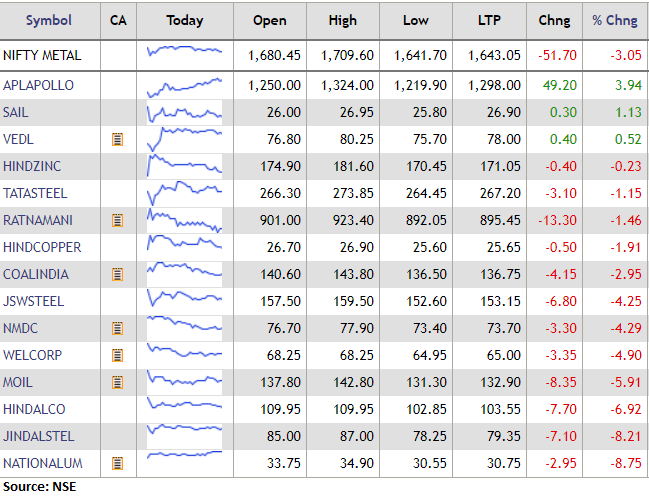This screenshot has height=500, width=649.
Task: Open the JSWSTEEL stock page
Action: [33, 301]
